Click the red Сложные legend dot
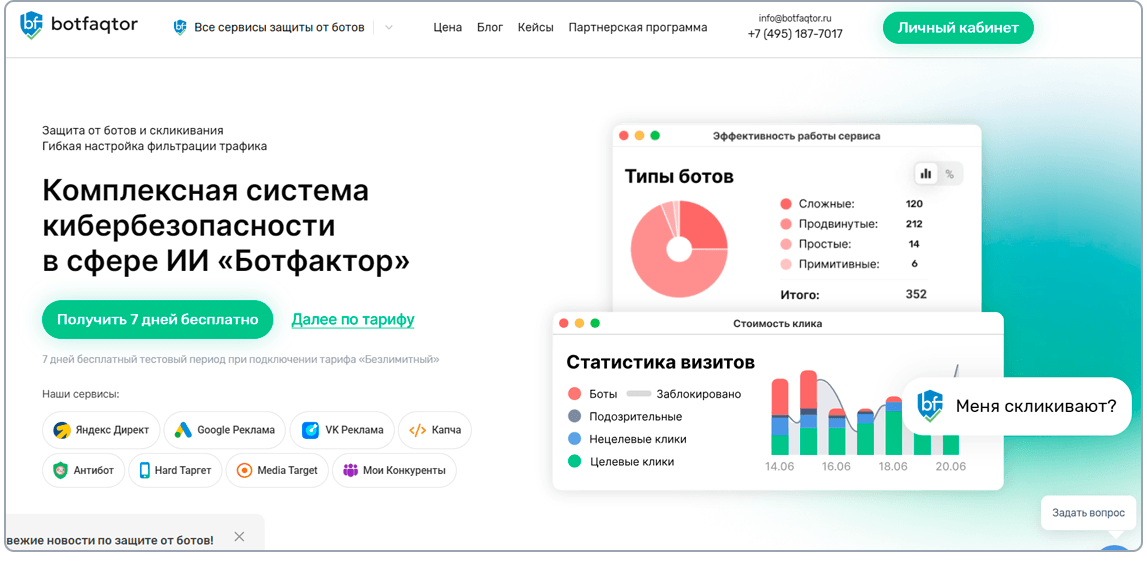1147x569 pixels. coord(786,204)
